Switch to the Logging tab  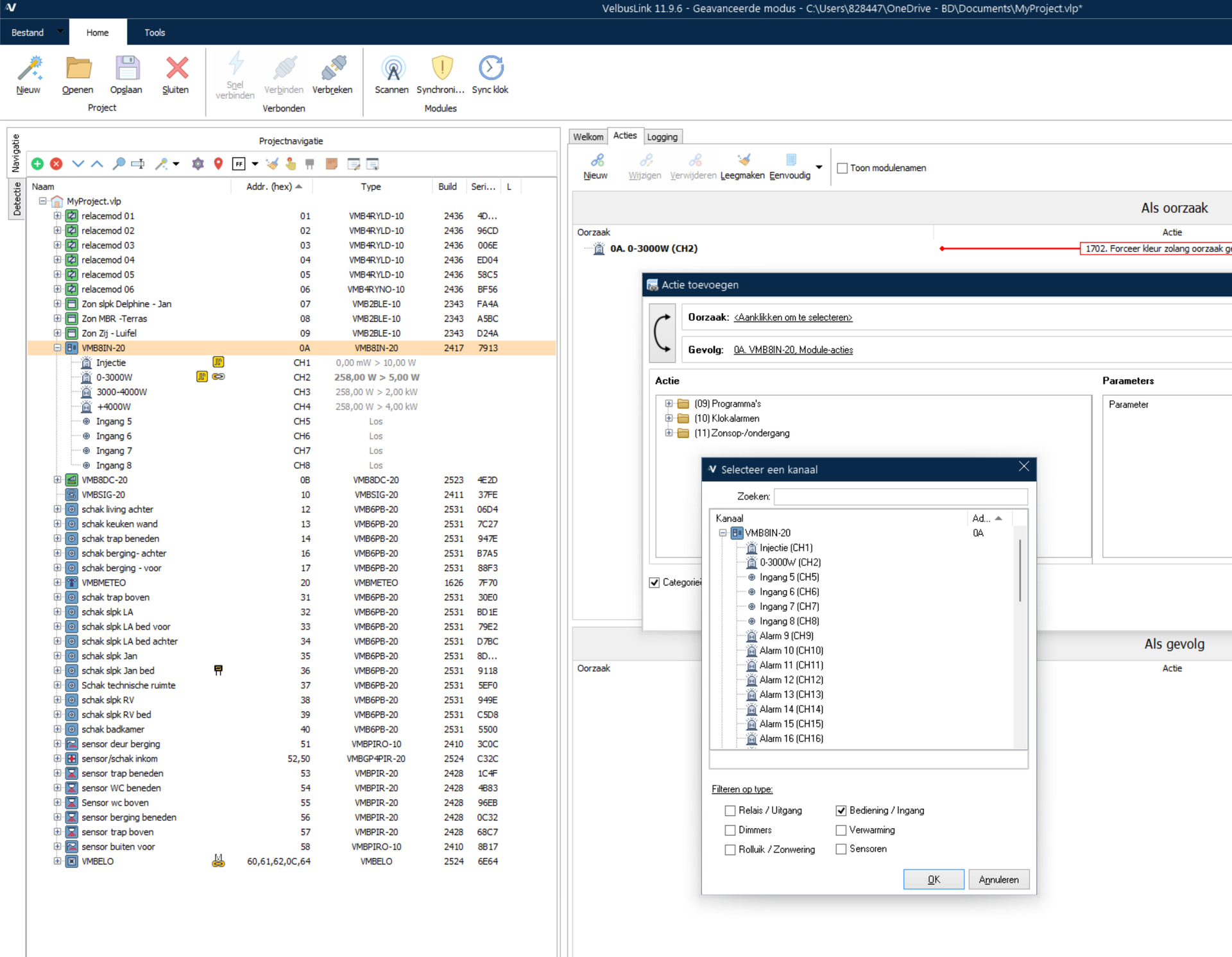point(662,137)
